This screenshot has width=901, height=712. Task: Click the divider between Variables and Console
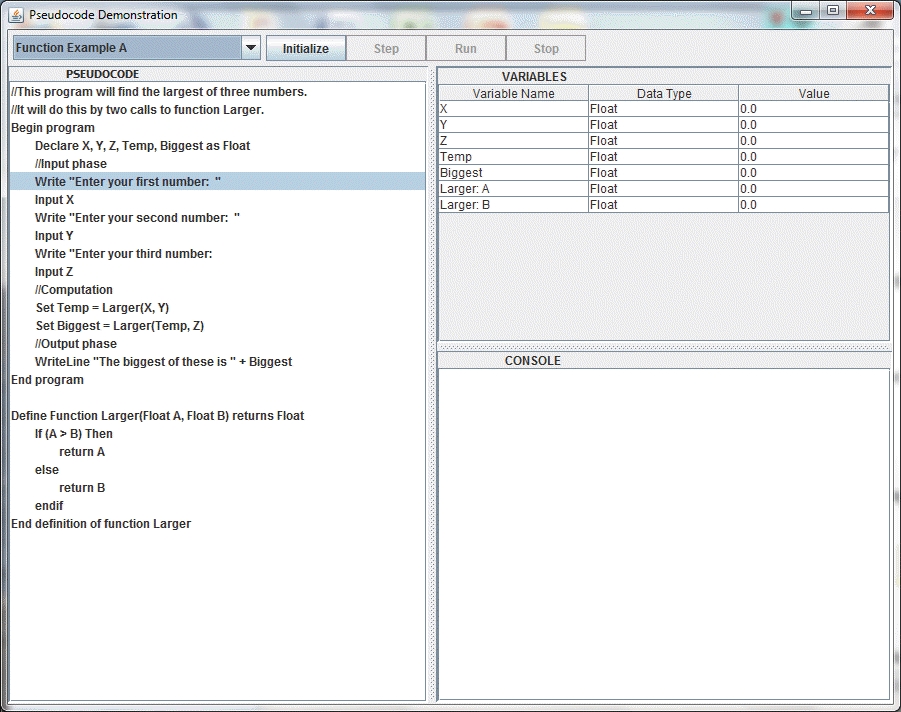click(663, 346)
